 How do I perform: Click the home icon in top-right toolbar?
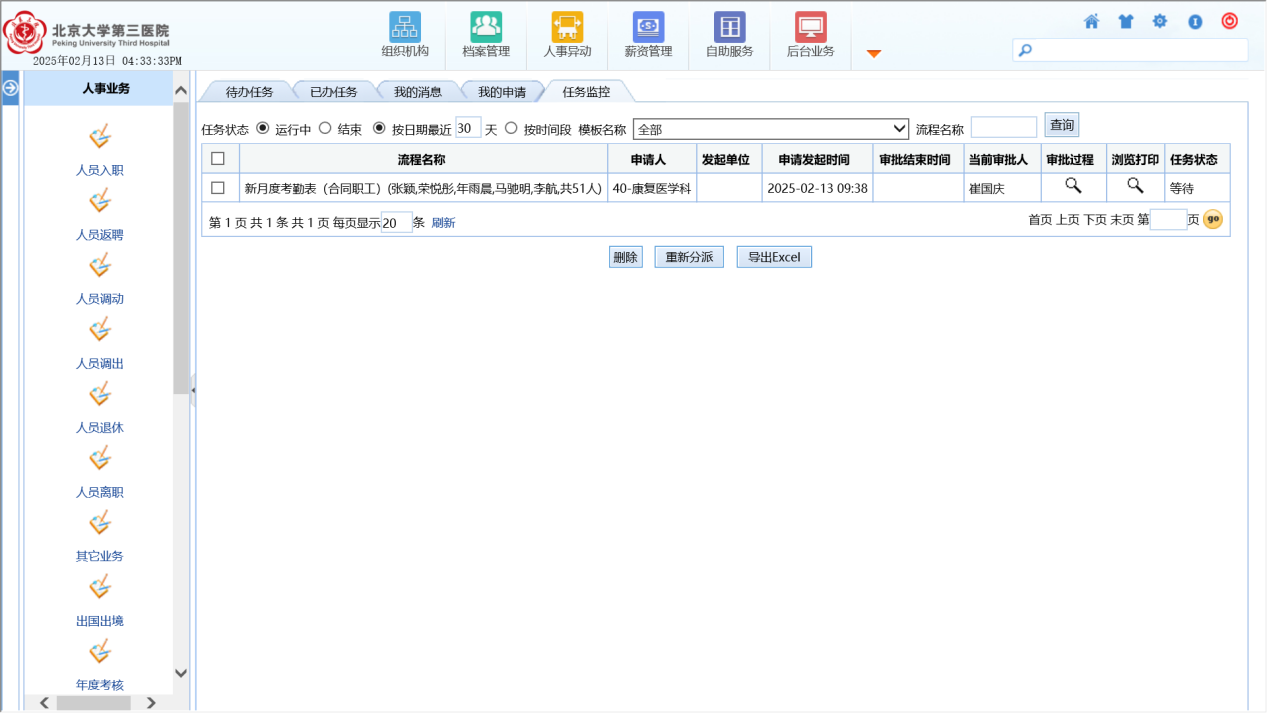click(x=1092, y=21)
